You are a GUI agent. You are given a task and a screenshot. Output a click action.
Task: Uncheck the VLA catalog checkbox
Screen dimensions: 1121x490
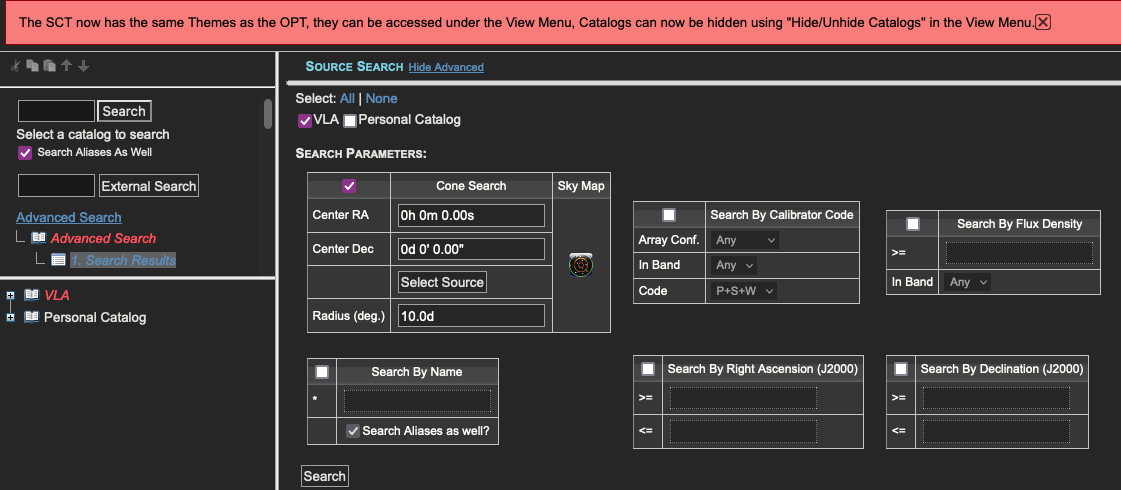coord(305,120)
